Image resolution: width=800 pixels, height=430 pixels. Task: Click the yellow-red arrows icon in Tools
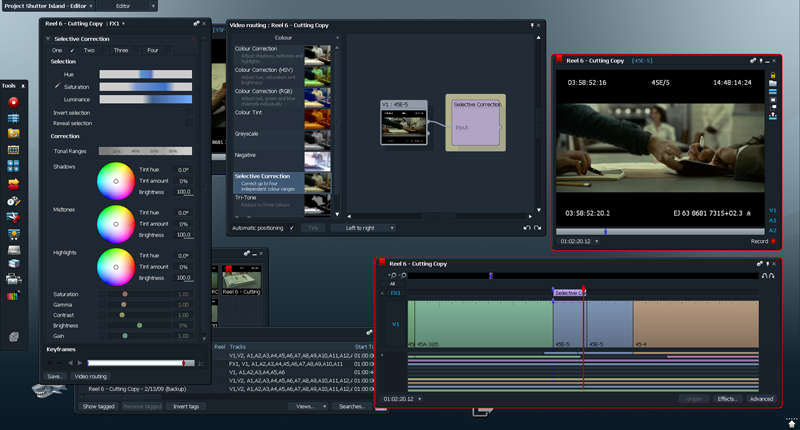click(x=14, y=185)
